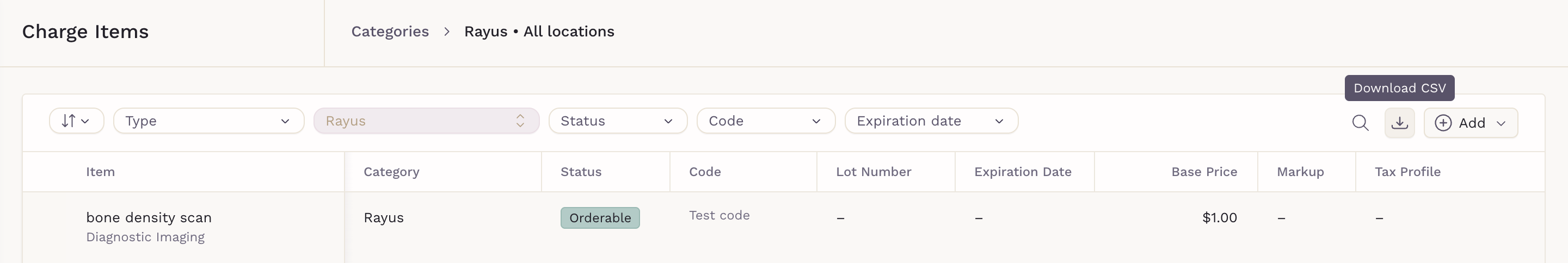Click the Download CSV icon button
The height and width of the screenshot is (263, 1568).
1399,123
